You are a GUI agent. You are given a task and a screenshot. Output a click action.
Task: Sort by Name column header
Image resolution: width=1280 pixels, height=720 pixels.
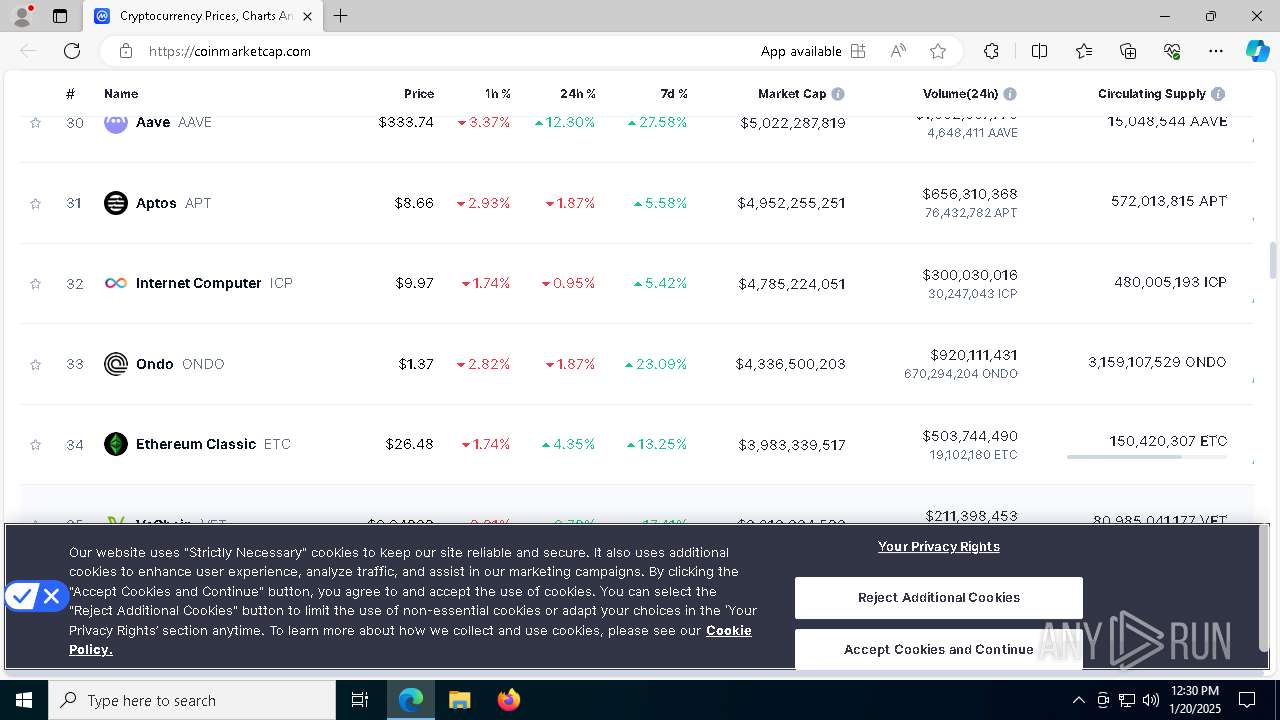pyautogui.click(x=121, y=94)
